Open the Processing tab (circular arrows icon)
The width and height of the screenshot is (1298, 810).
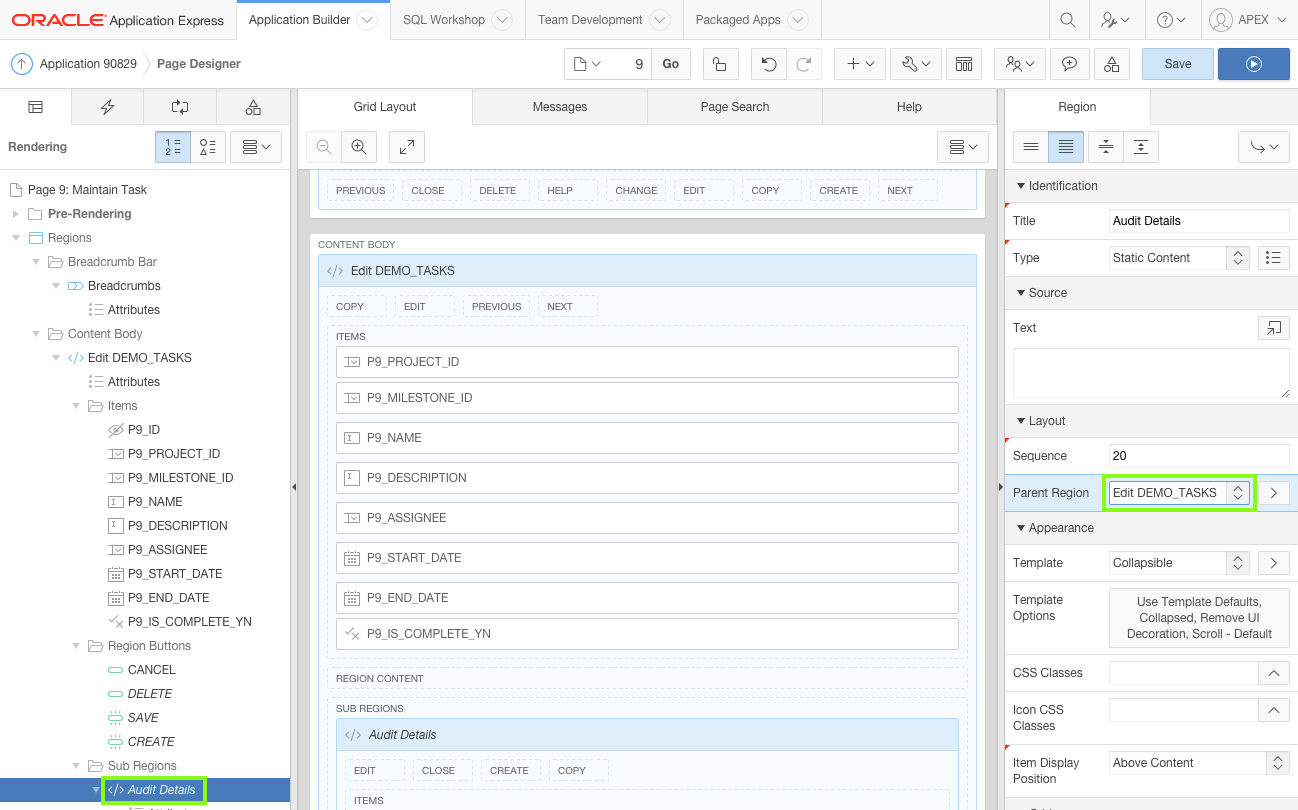click(179, 106)
